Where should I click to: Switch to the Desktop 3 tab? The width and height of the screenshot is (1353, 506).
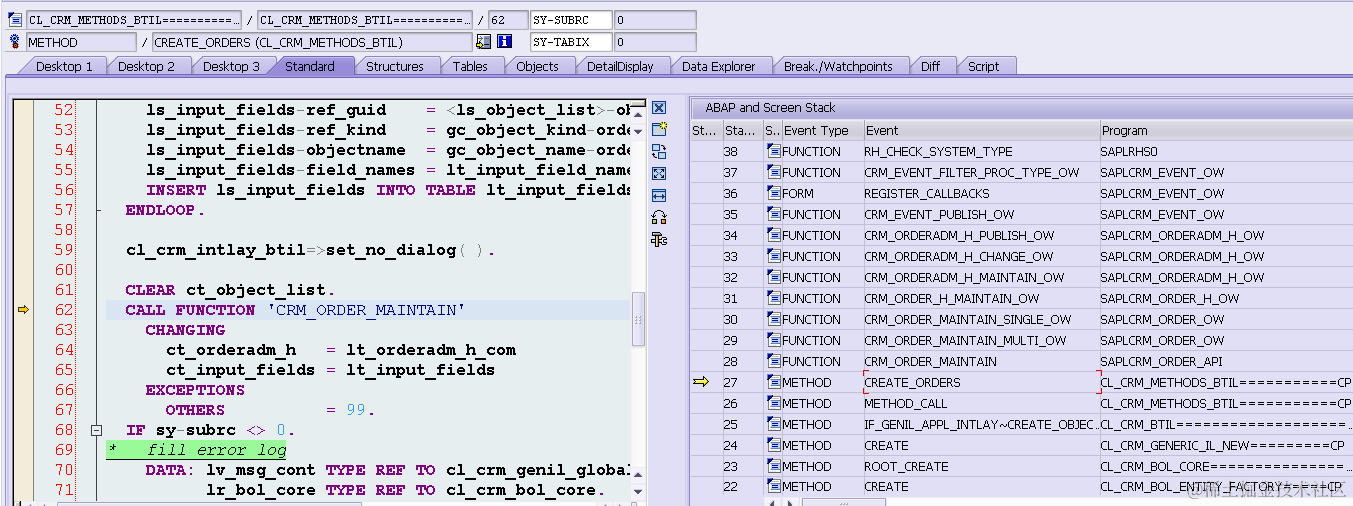tap(231, 66)
